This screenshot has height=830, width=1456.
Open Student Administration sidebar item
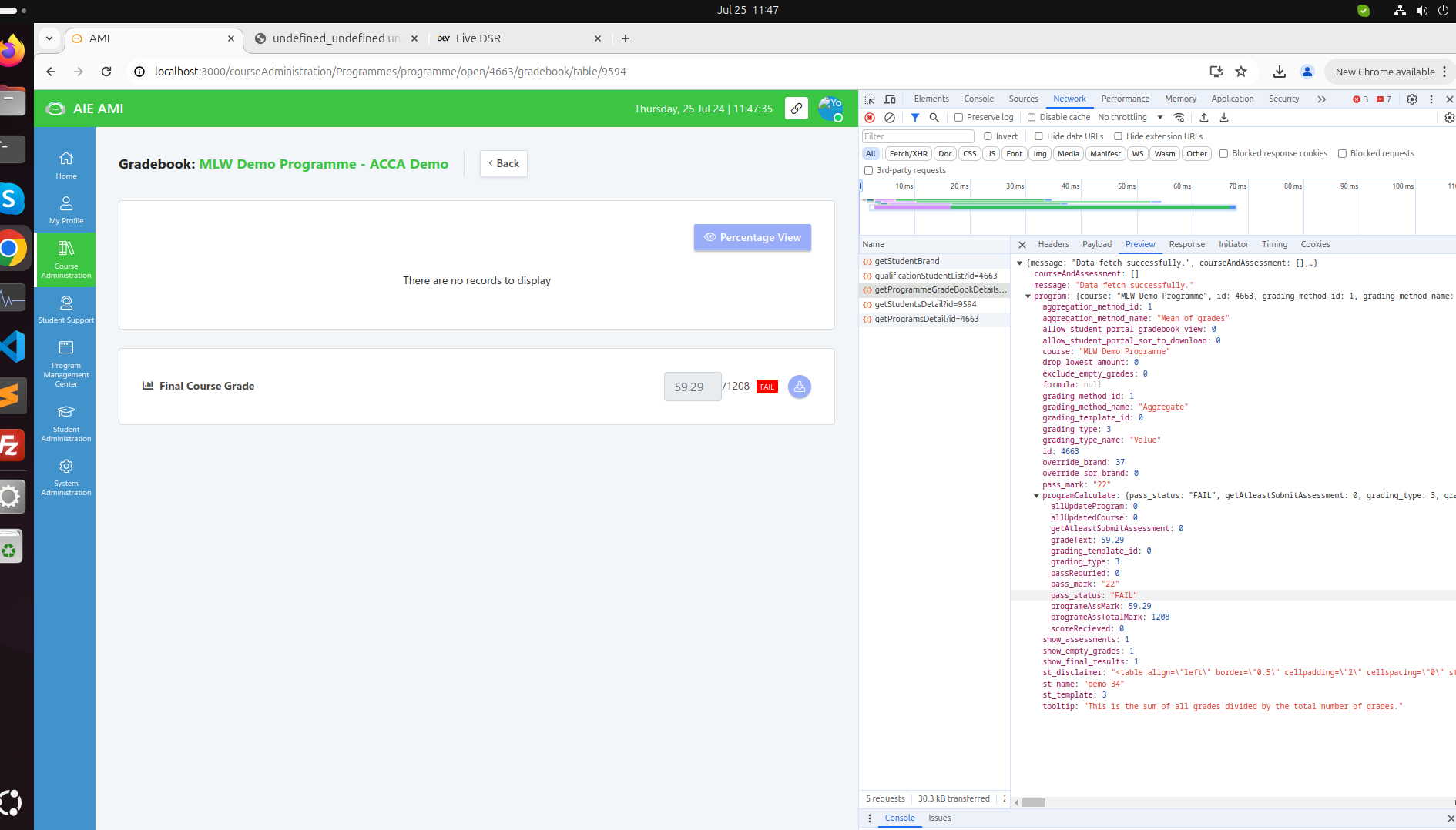pyautogui.click(x=66, y=423)
